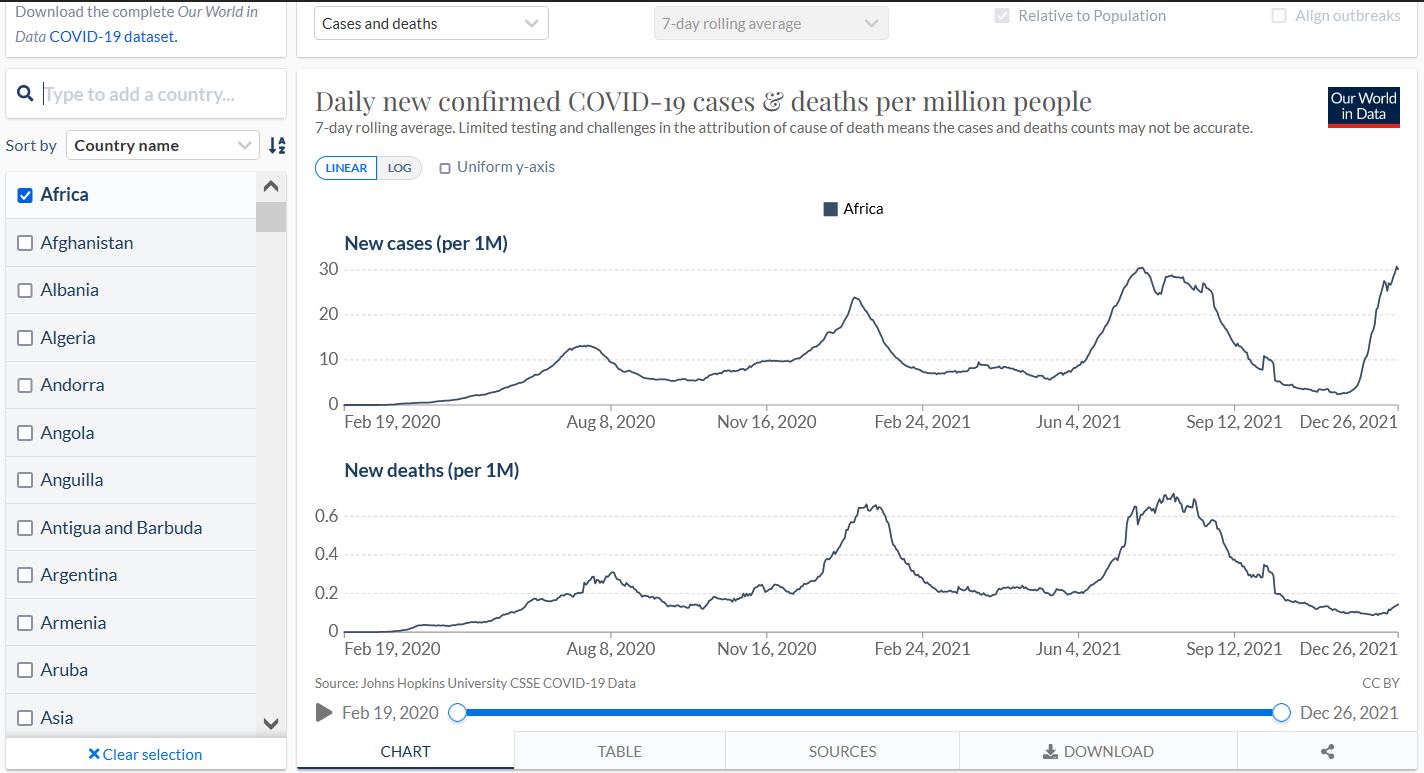Click the blue timeline slider track

pos(869,713)
